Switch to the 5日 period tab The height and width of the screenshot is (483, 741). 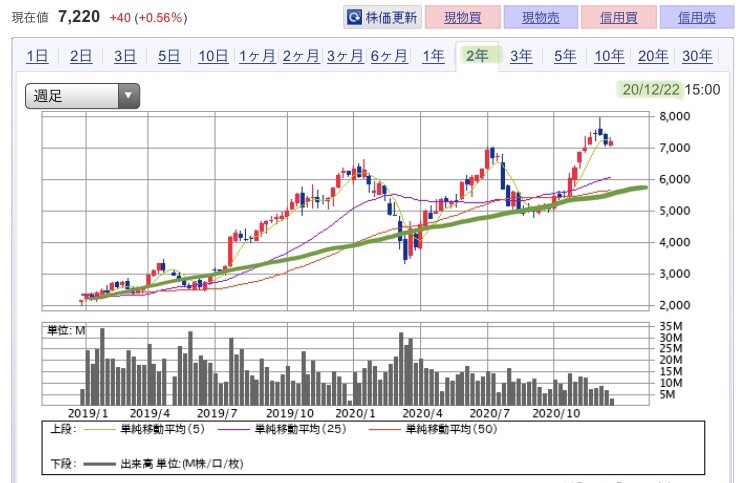coord(169,56)
